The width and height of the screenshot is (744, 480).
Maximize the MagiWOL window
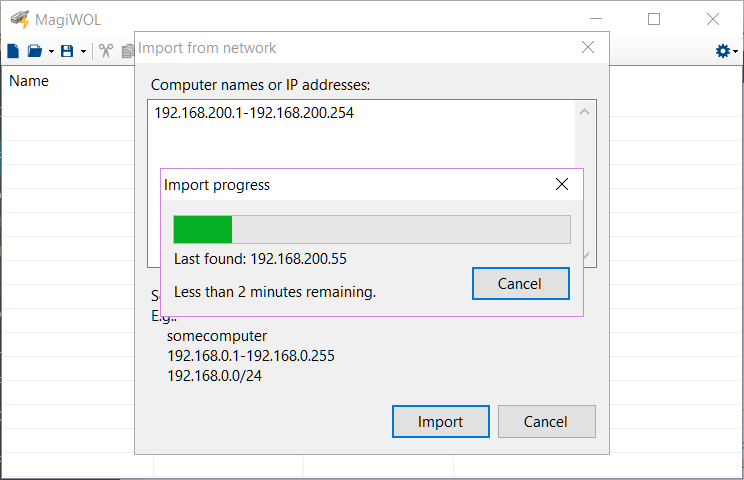(654, 19)
